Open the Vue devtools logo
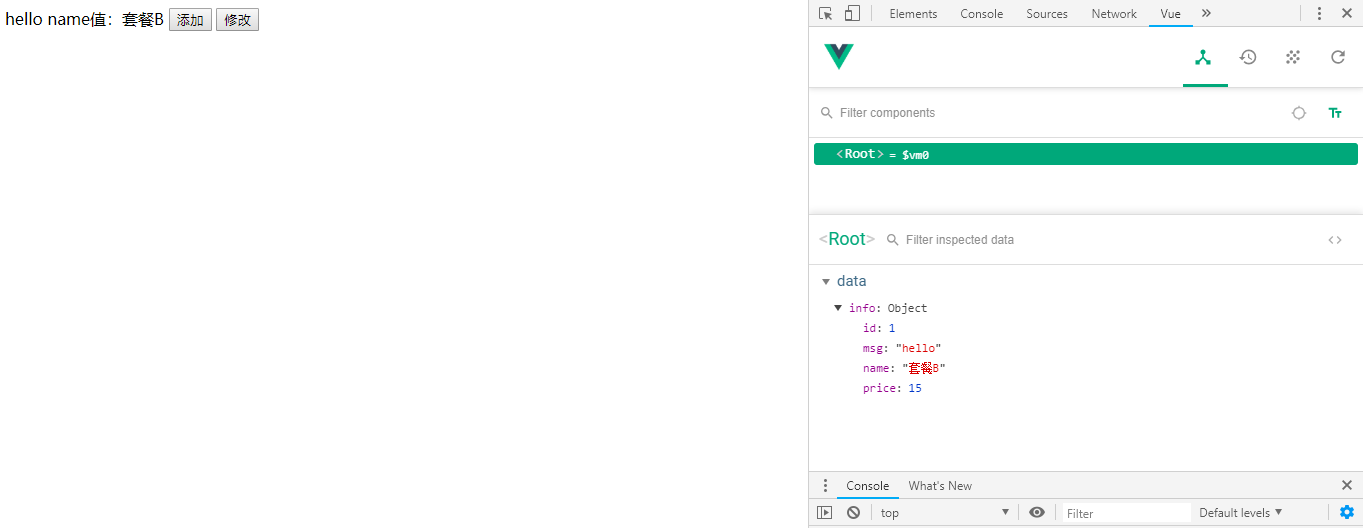This screenshot has width=1363, height=528. tap(839, 57)
